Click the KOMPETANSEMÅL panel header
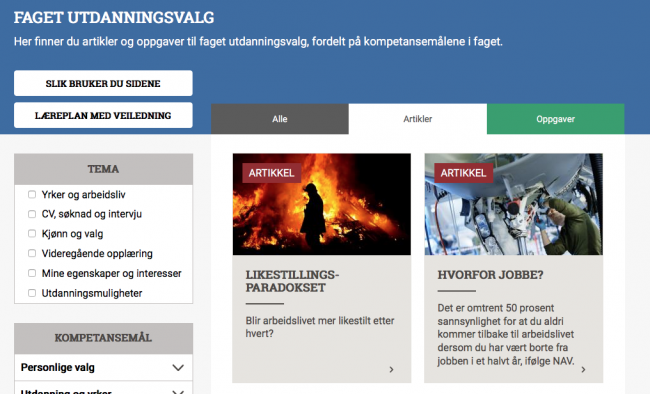This screenshot has height=394, width=650. 103,338
